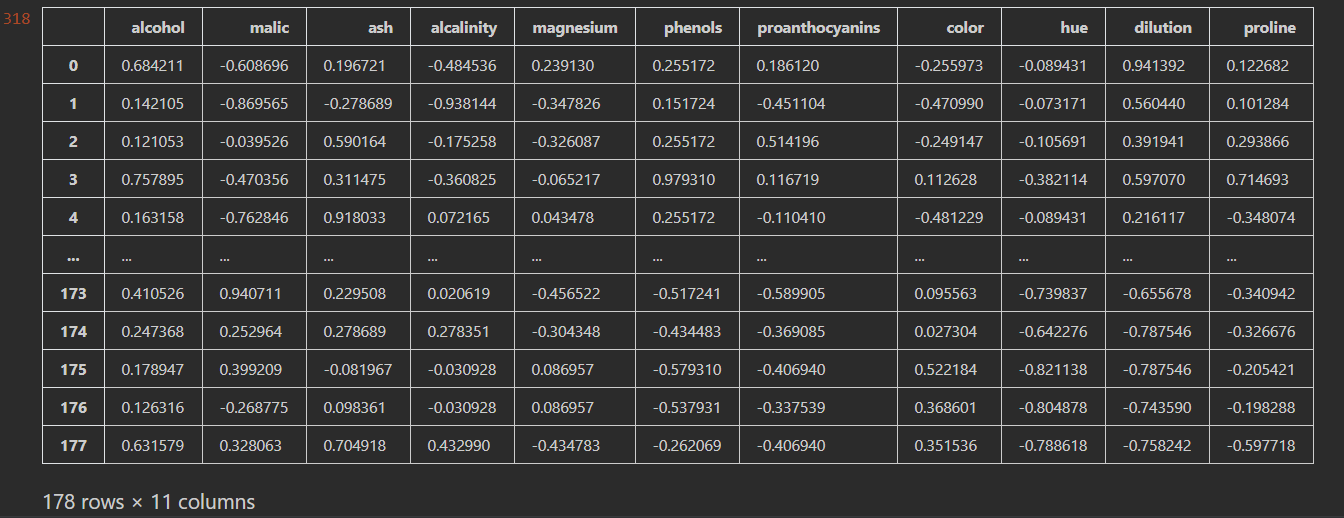1344x518 pixels.
Task: Select the ellipsis row index cell
Action: pyautogui.click(x=73, y=256)
